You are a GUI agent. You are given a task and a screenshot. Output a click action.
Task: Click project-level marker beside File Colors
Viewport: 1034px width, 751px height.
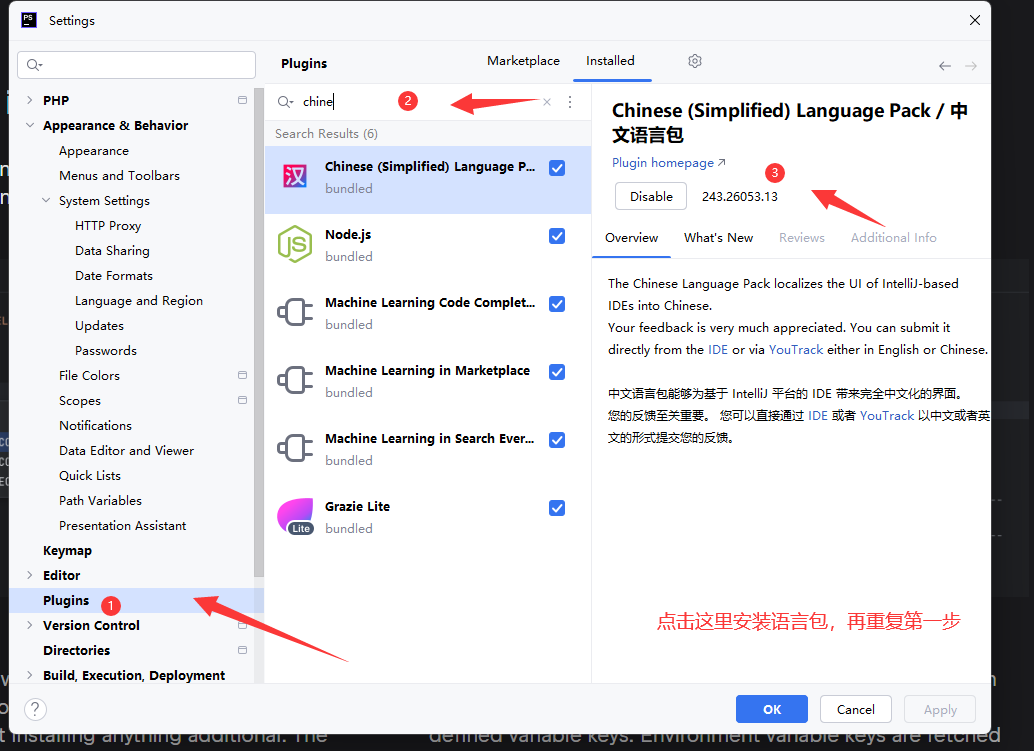pyautogui.click(x=242, y=375)
